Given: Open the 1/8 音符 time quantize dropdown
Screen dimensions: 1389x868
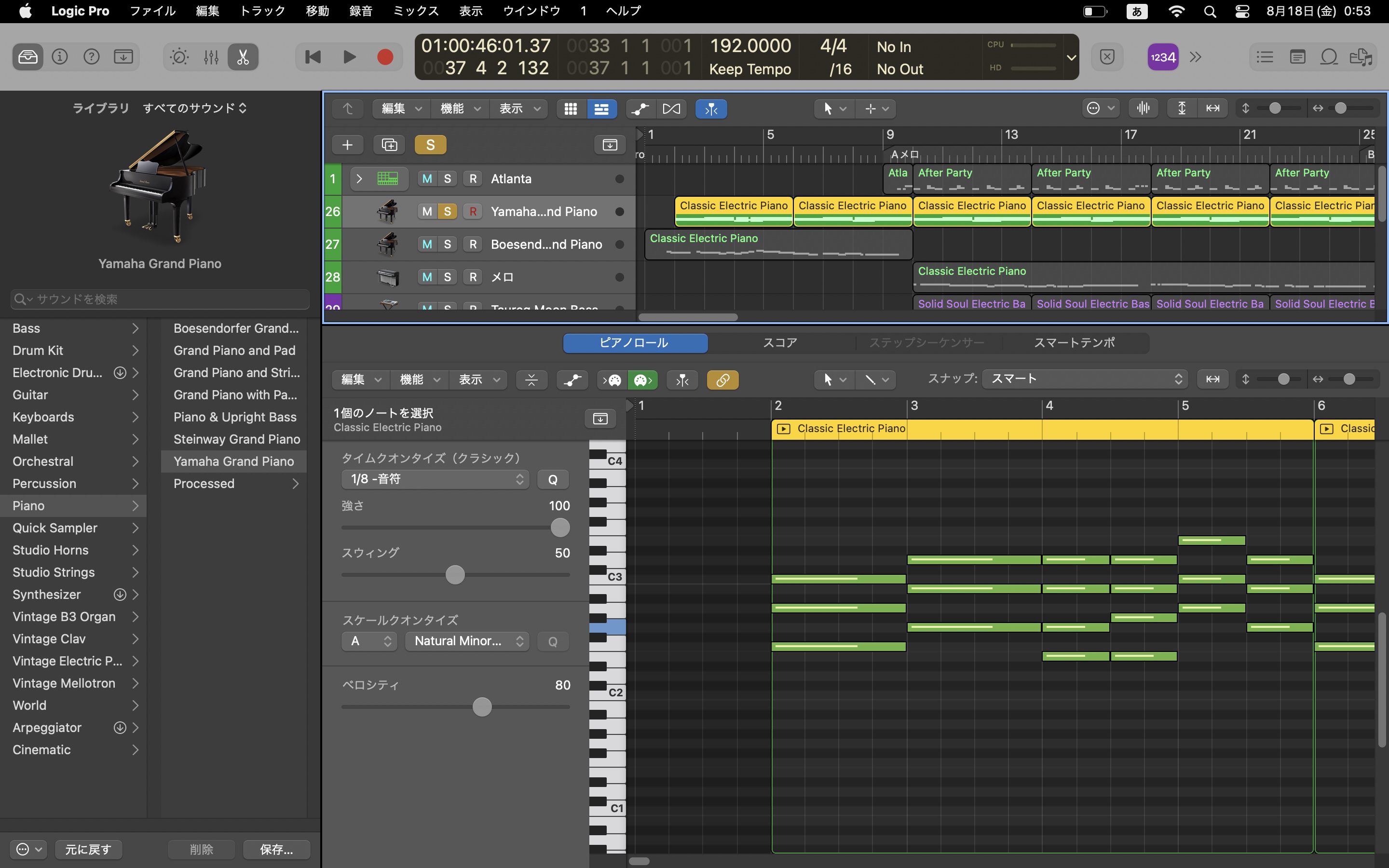Looking at the screenshot, I should coord(435,479).
